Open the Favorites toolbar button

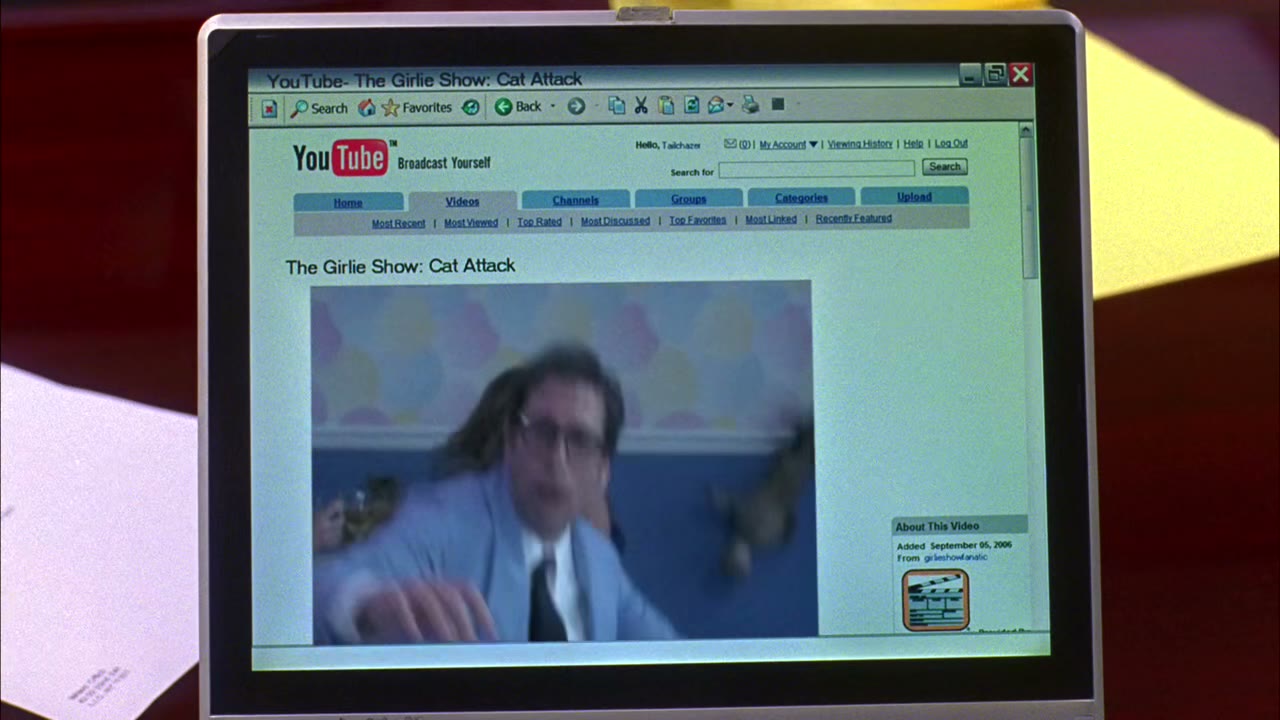tap(416, 107)
